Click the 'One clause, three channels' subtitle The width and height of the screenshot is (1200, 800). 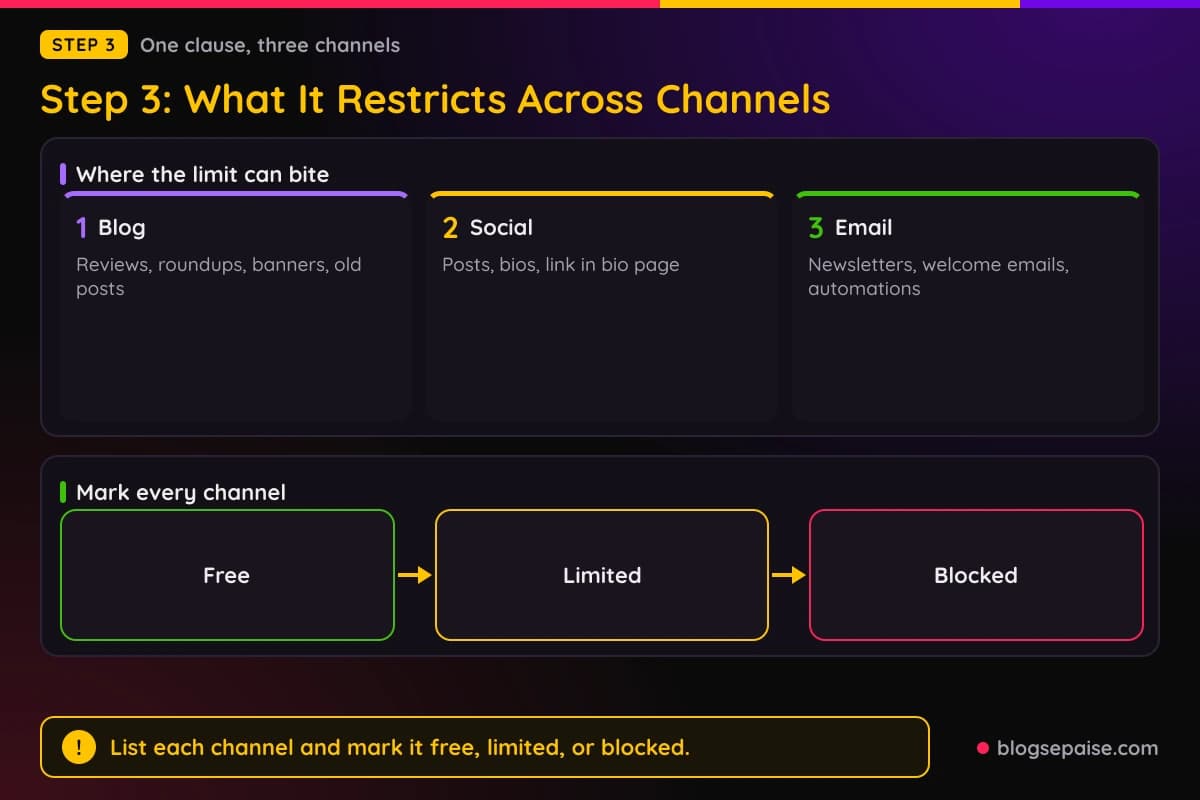click(x=270, y=45)
